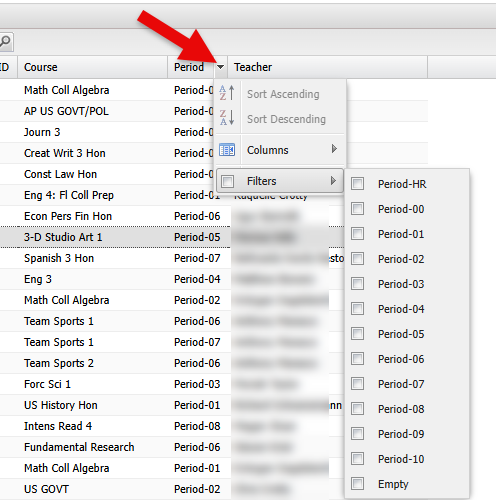This screenshot has width=496, height=500.
Task: Click the Sort Ascending A-Z icon
Action: click(227, 93)
